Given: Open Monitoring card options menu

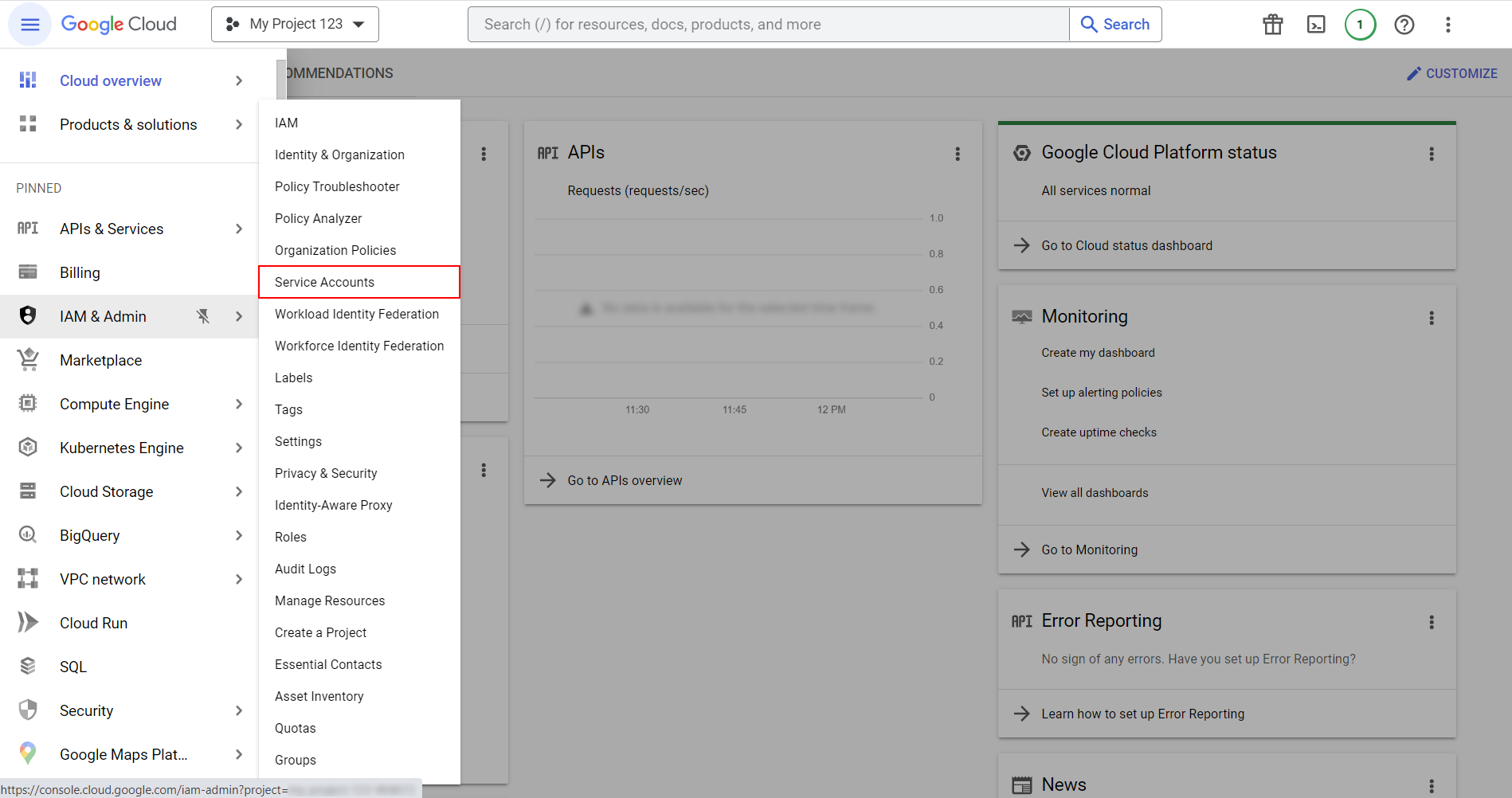Looking at the screenshot, I should point(1432,318).
